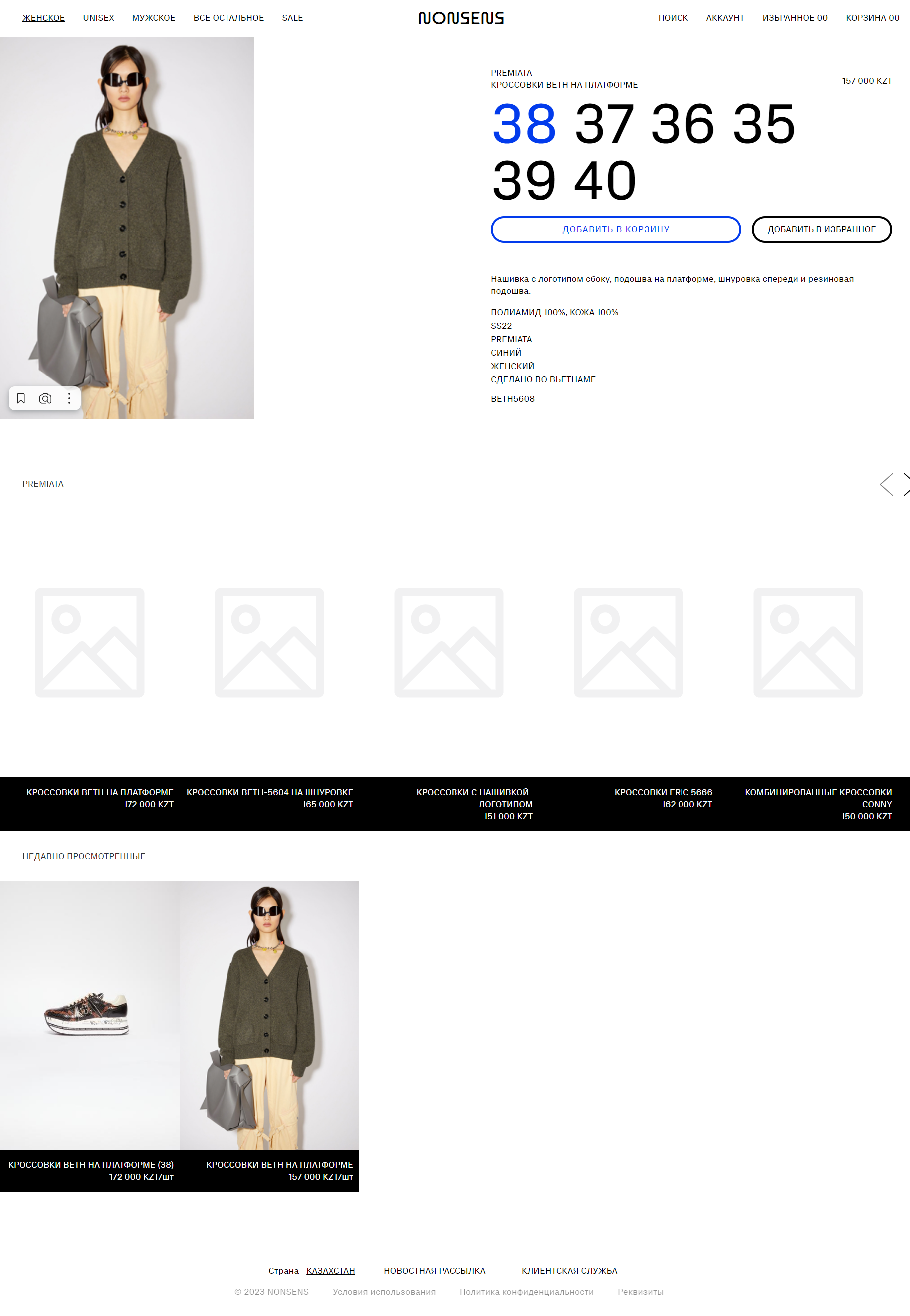Viewport: 910px width, 1316px height.
Task: Click СДЕЛАНО ВО ВЬЕТНАМЕ text
Action: click(x=543, y=379)
